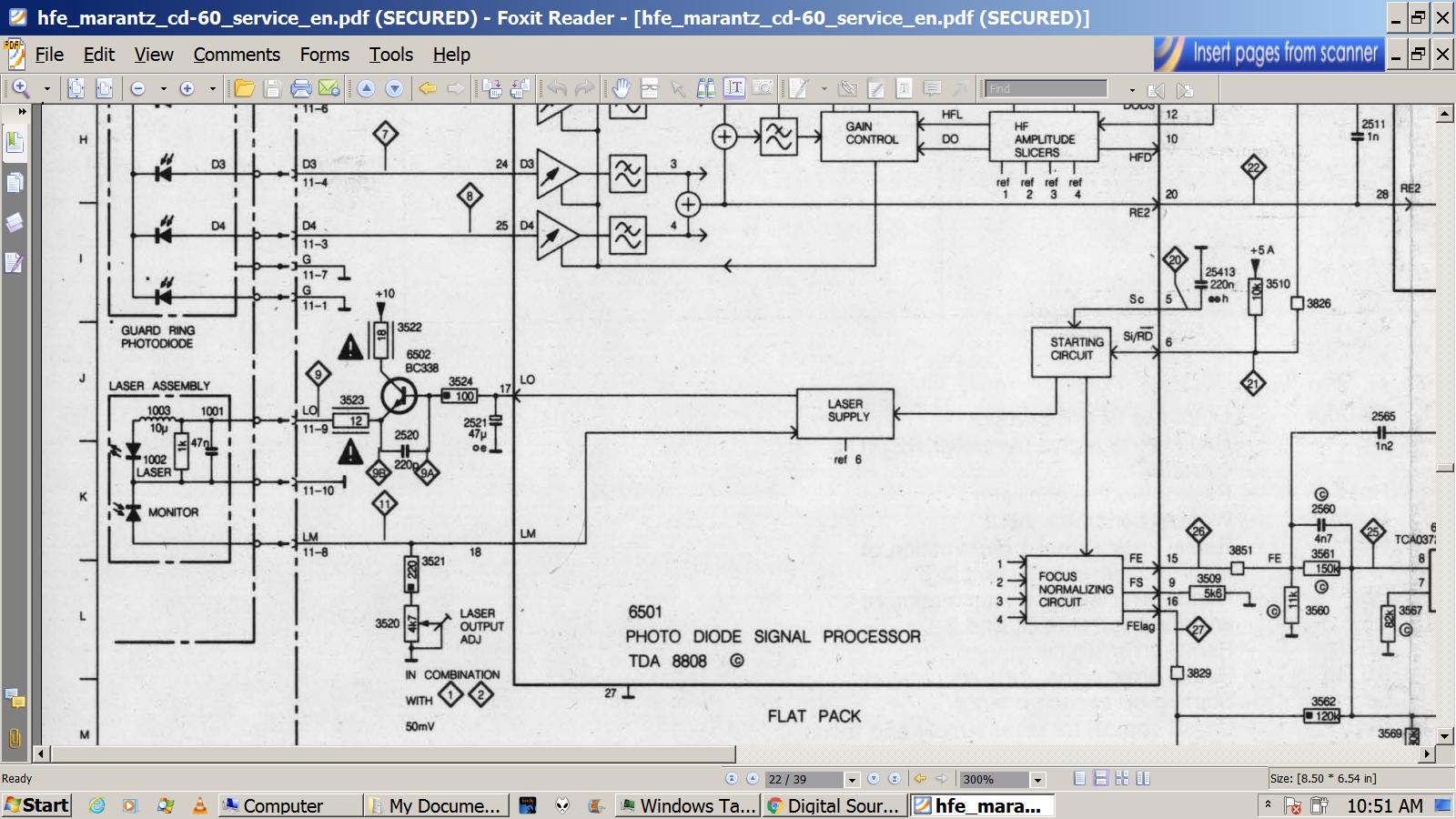Open the Tools menu

click(391, 55)
